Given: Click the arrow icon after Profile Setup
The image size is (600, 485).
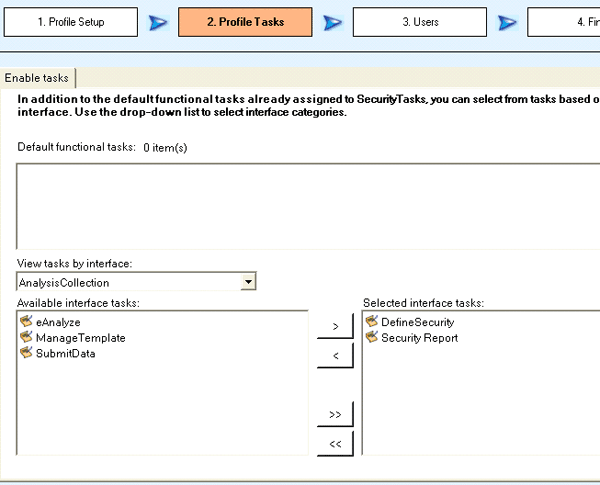Looking at the screenshot, I should pos(158,22).
